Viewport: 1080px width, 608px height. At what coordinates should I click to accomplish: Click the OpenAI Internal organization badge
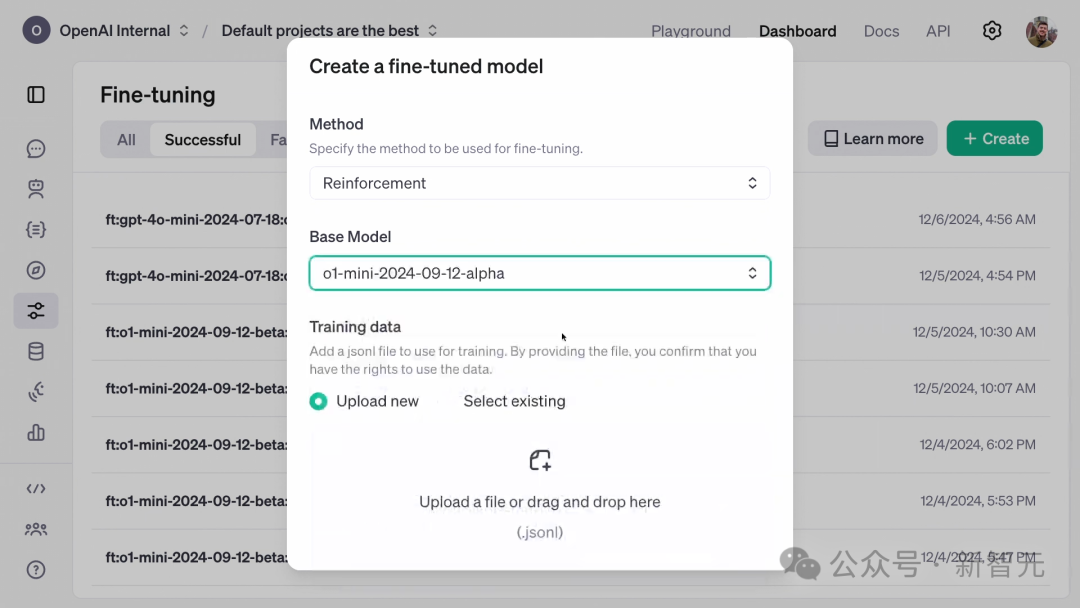[x=36, y=31]
